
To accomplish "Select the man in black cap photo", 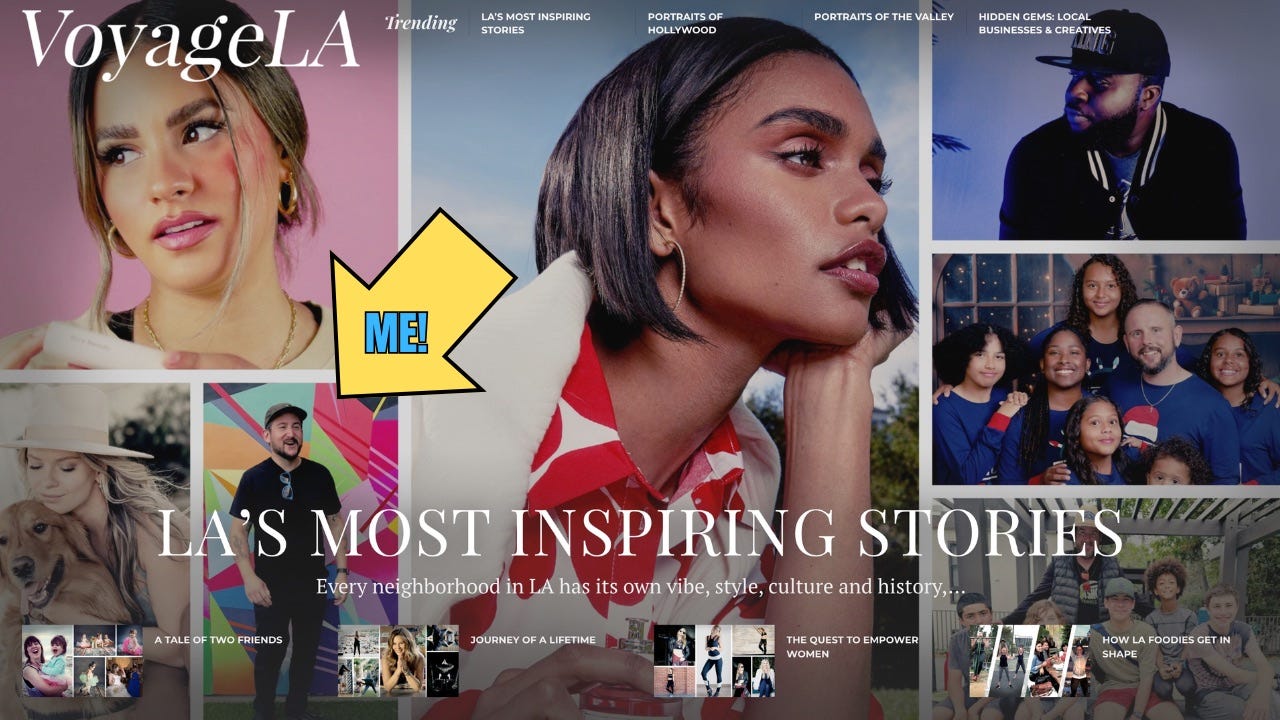I will tap(1106, 120).
